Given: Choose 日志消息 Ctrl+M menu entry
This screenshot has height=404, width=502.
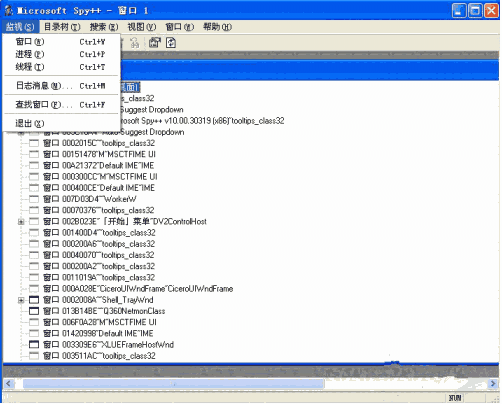Looking at the screenshot, I should pyautogui.click(x=61, y=86).
